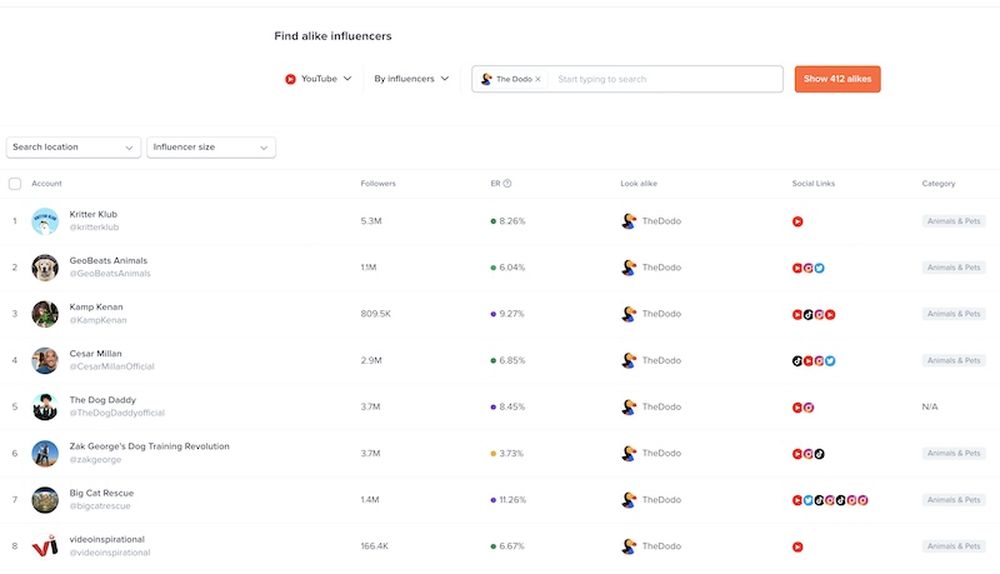Screen dimensions: 1000x574
Task: Click Big Cat Rescue's profile avatar
Action: coord(45,500)
